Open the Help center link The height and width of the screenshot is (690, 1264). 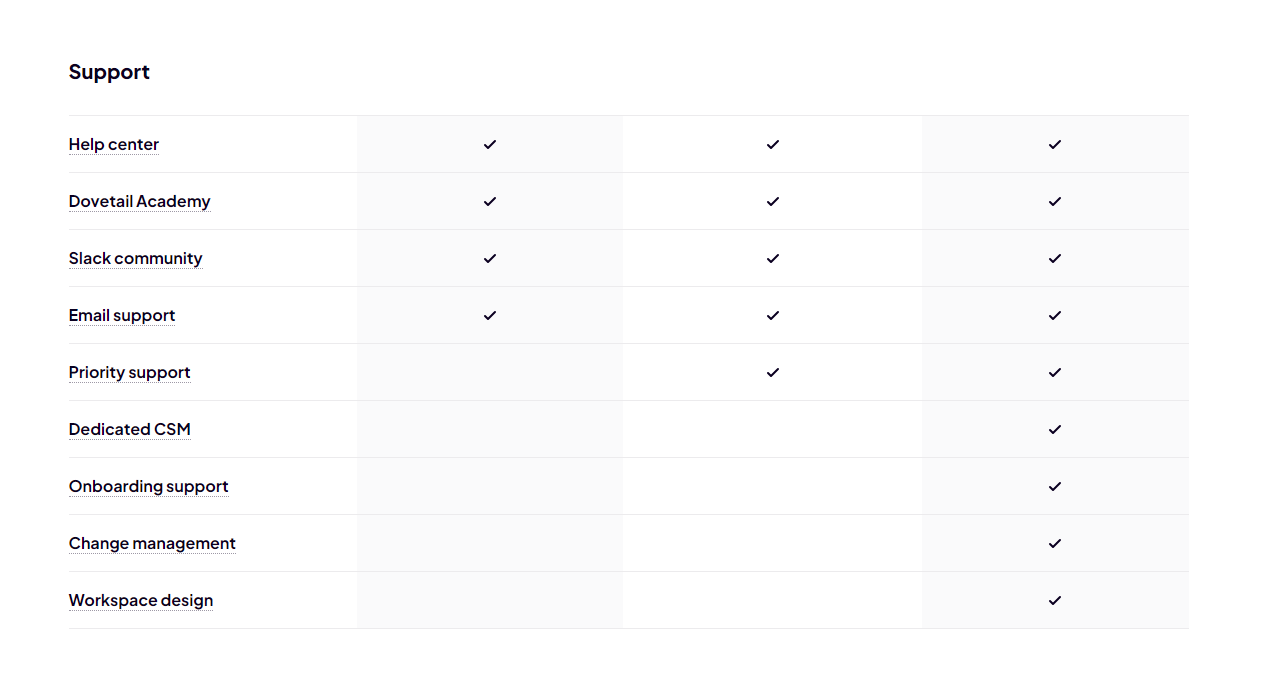114,145
